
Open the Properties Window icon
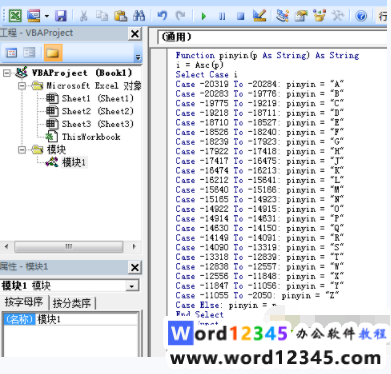click(x=301, y=16)
